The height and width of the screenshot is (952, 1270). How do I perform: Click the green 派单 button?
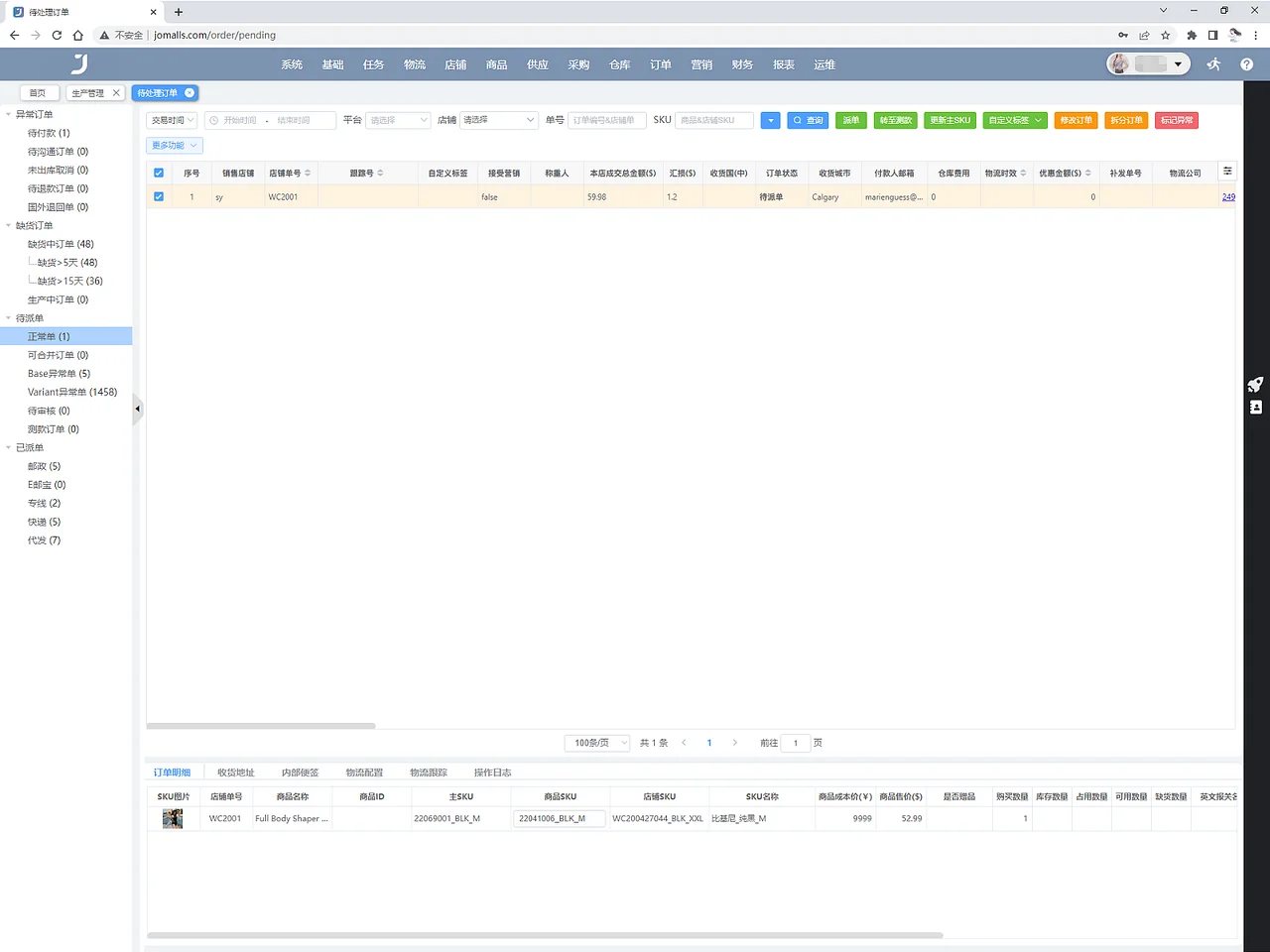pyautogui.click(x=850, y=120)
